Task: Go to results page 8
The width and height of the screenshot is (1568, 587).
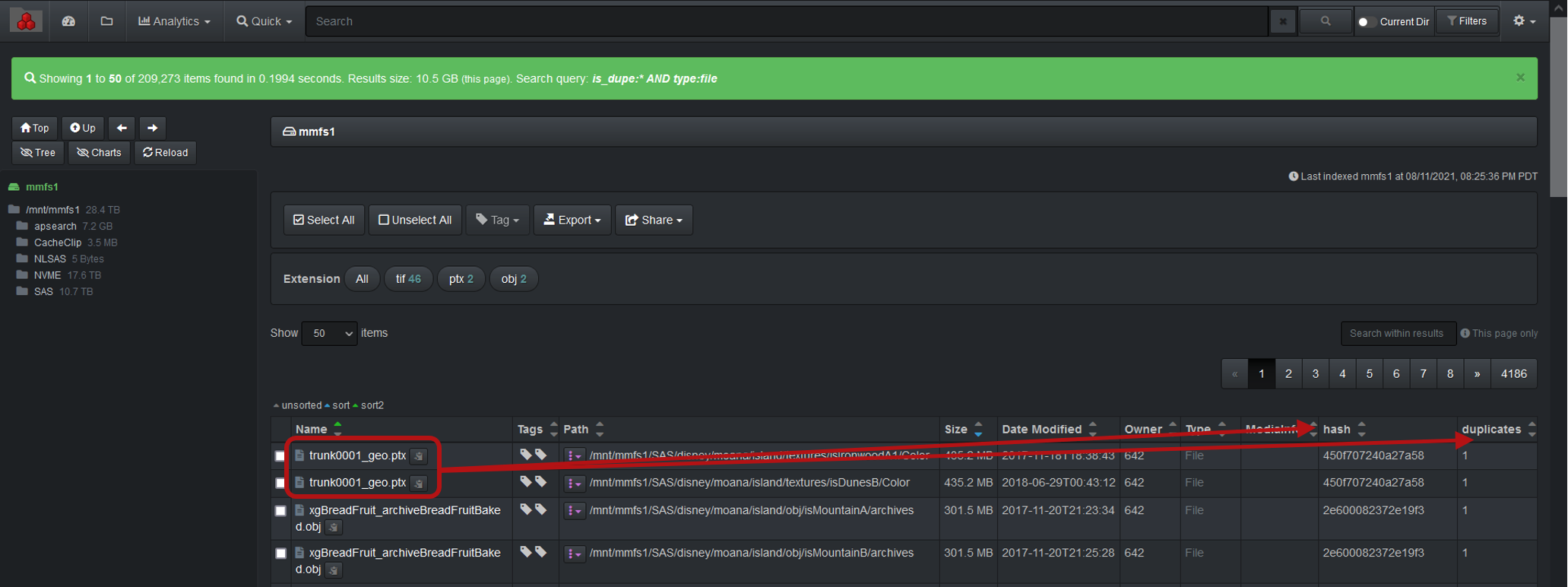Action: pos(1450,373)
